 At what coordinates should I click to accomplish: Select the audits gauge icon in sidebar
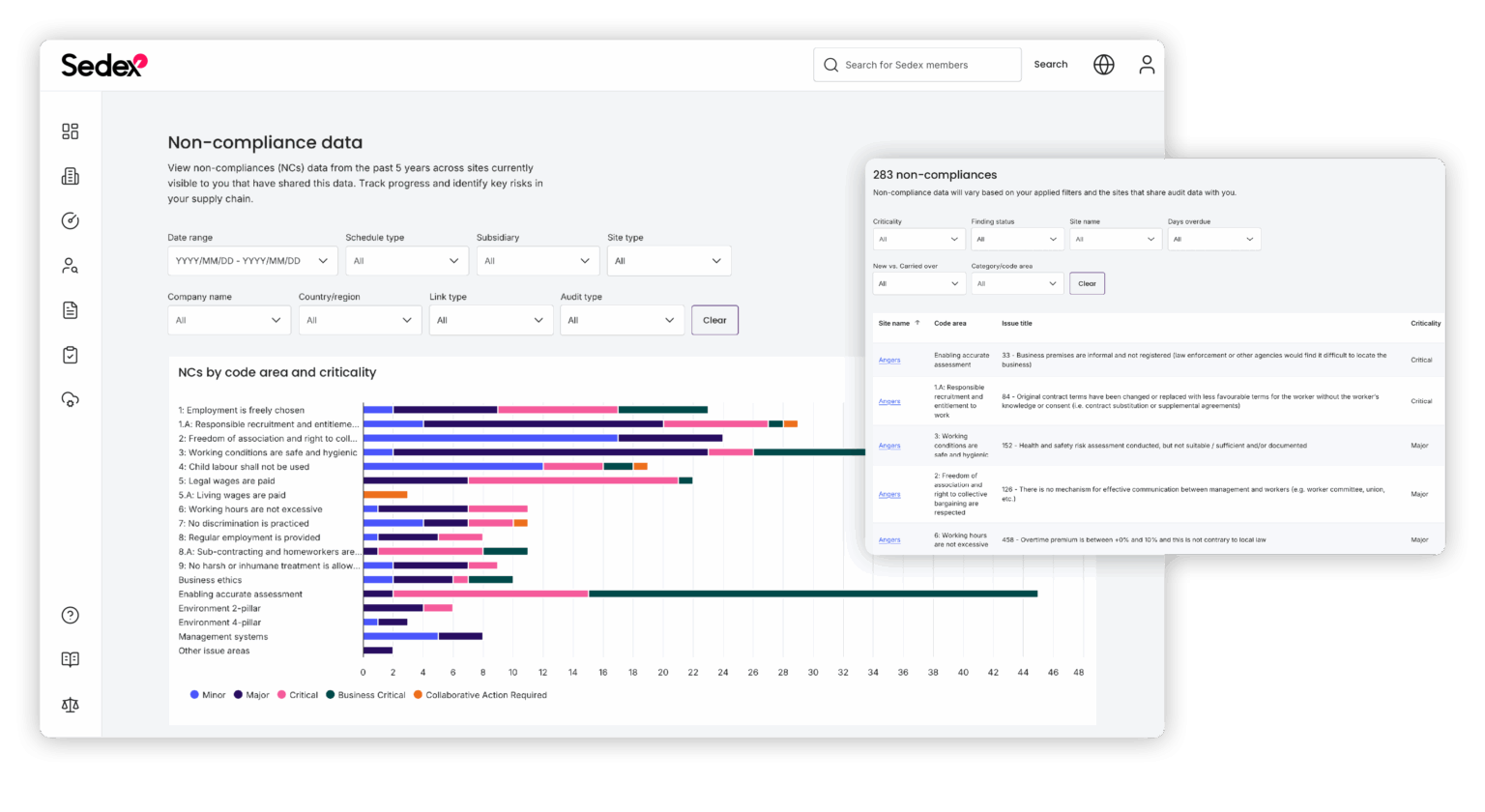coord(69,220)
